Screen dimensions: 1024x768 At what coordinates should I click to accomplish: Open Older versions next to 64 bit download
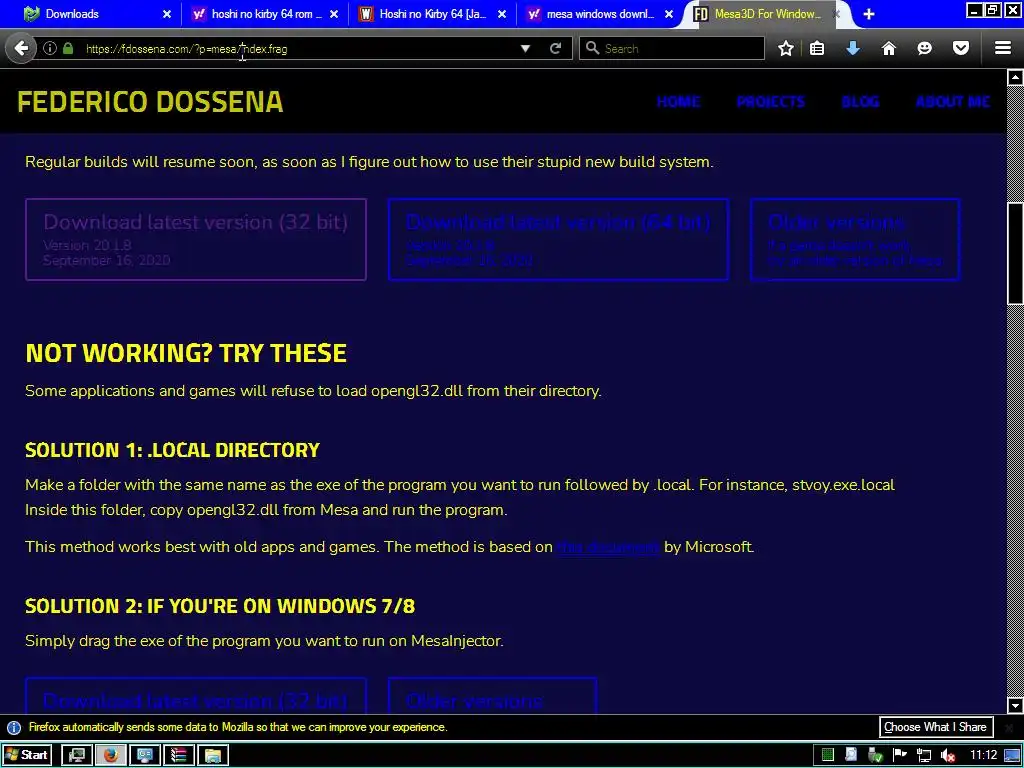855,239
